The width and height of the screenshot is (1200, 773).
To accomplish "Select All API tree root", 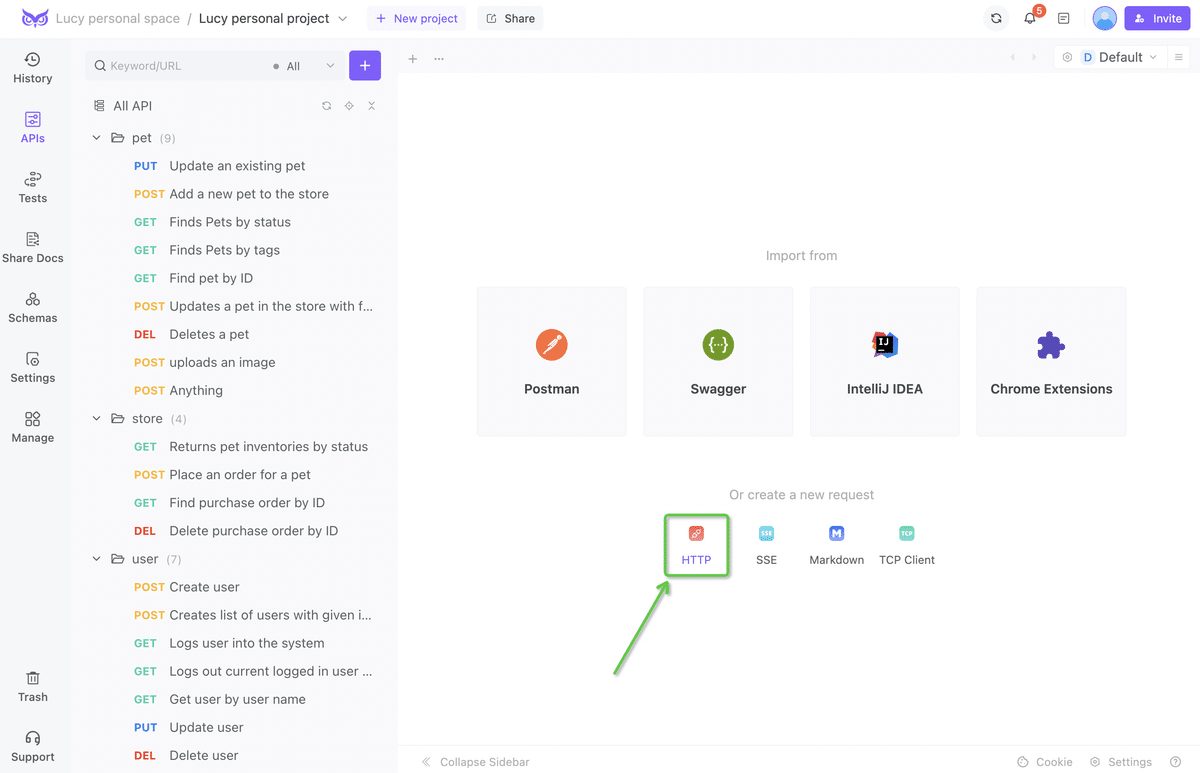I will (x=132, y=106).
